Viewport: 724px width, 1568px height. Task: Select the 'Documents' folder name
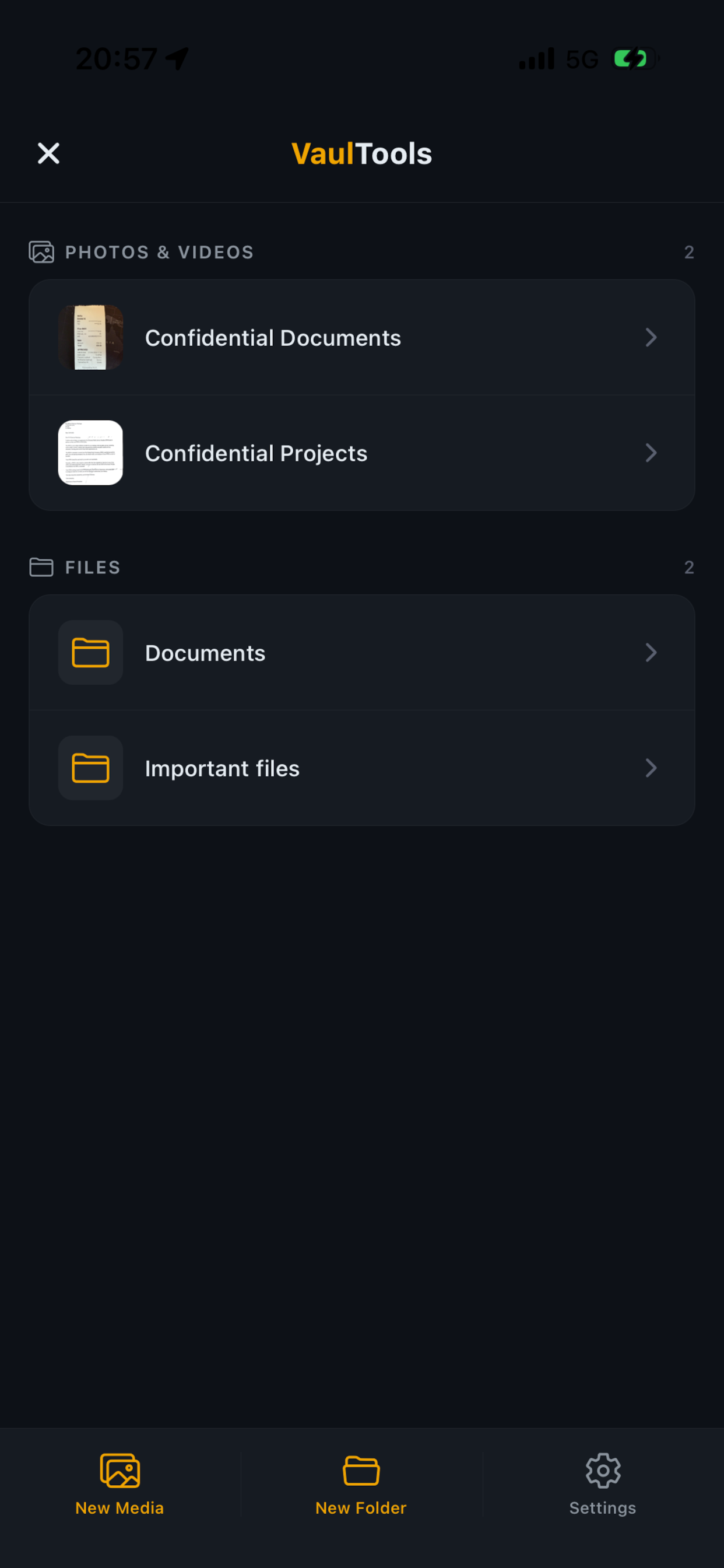(x=205, y=653)
